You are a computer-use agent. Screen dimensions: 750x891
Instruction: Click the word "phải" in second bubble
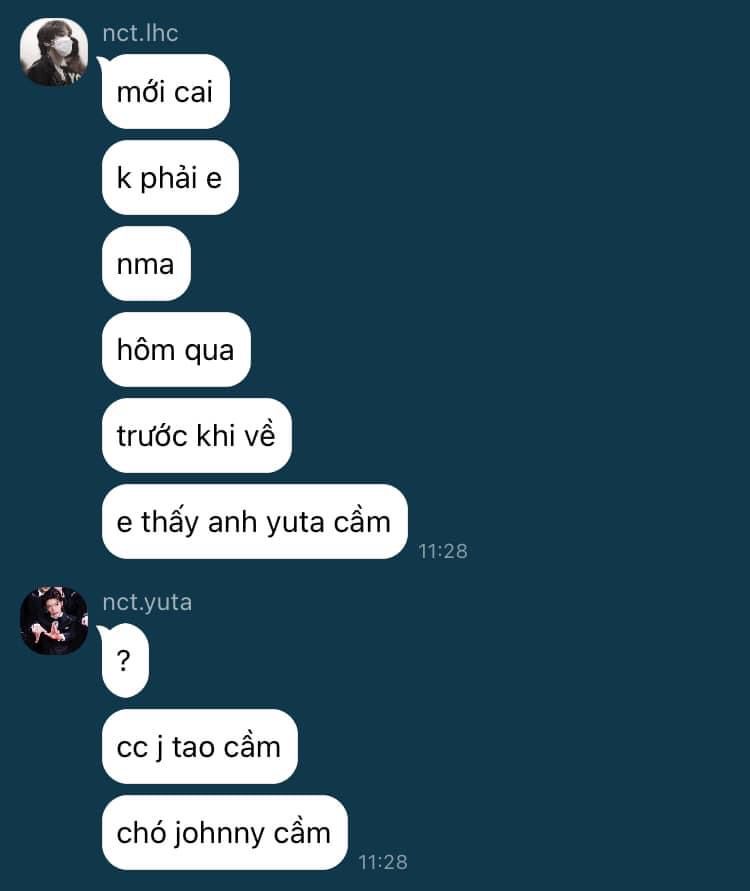tap(168, 178)
